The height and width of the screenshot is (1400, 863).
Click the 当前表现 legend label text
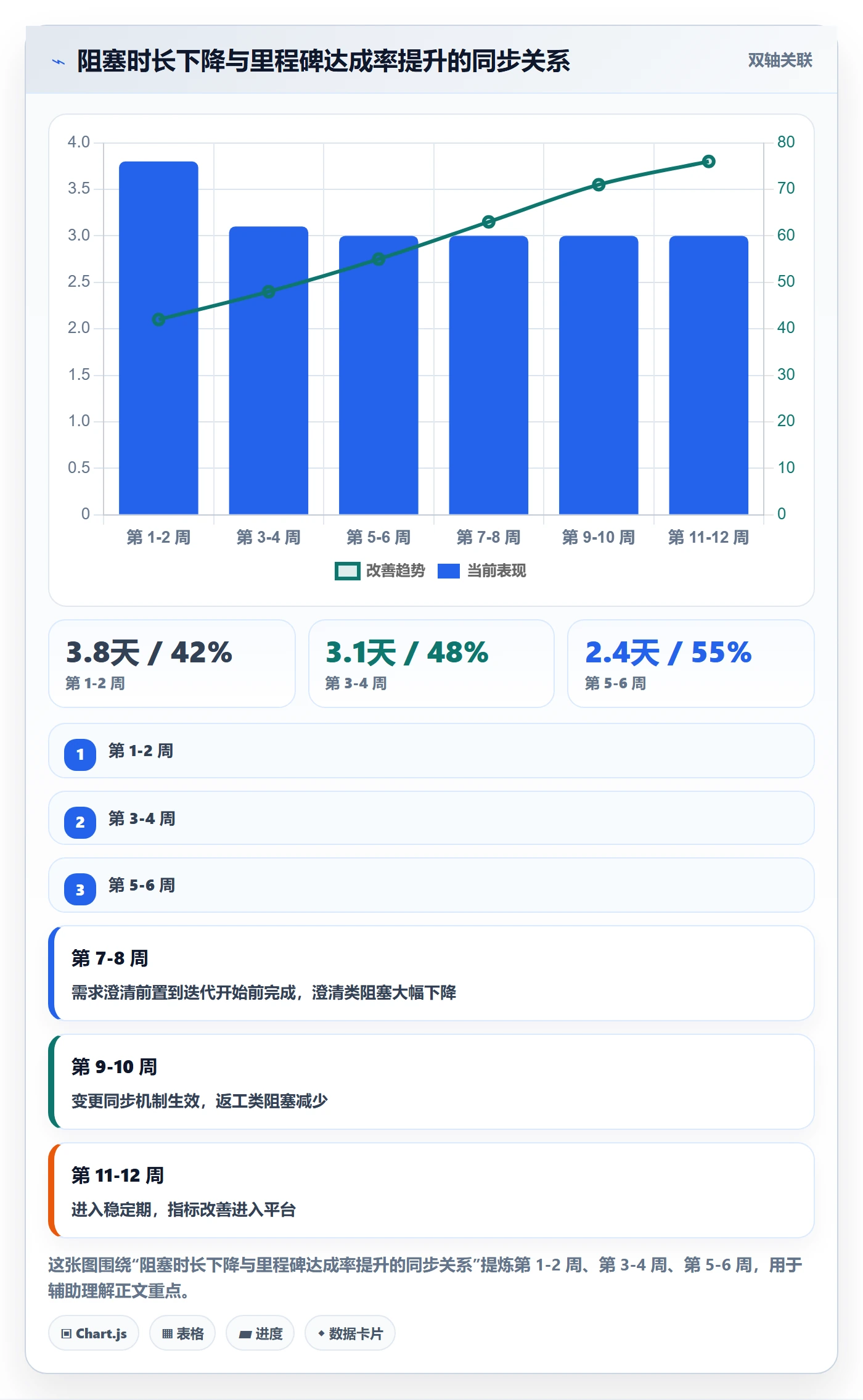pyautogui.click(x=496, y=571)
